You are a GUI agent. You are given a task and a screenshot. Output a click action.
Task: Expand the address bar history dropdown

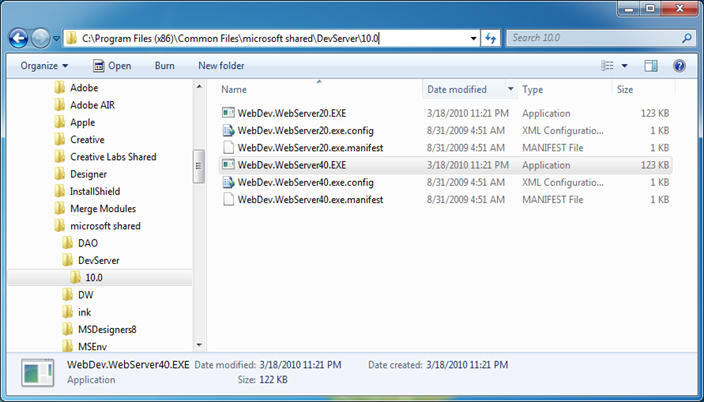473,39
